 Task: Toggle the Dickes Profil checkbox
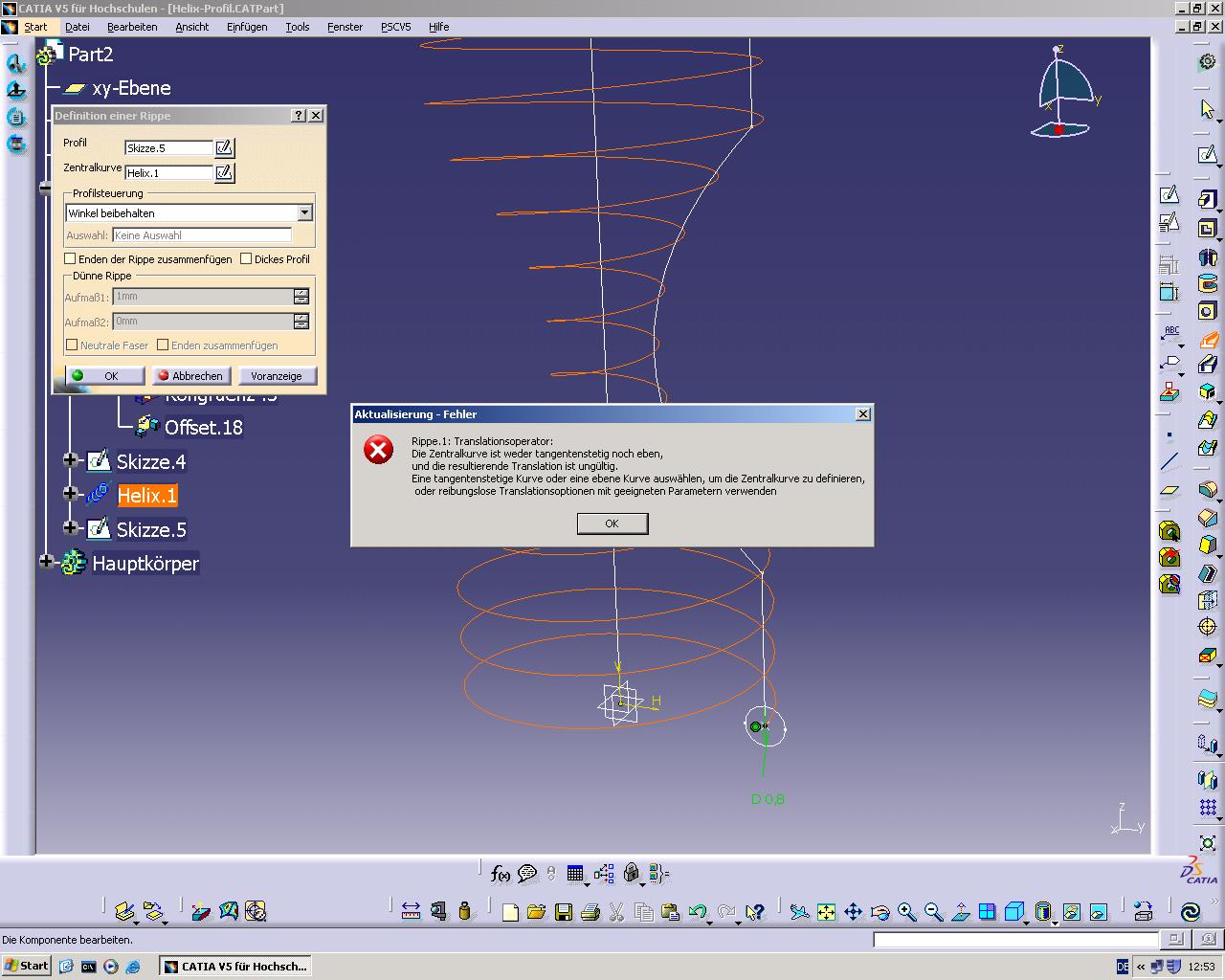coord(246,258)
